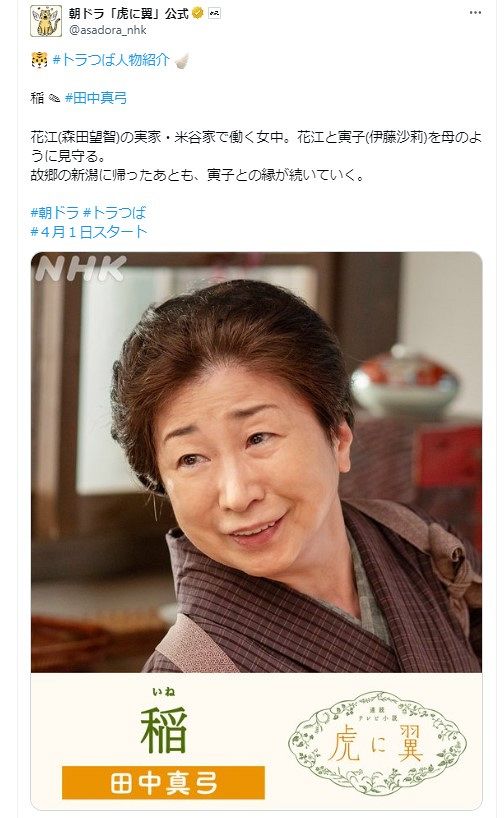Viewport: 504px width, 818px height.
Task: Click the small affiliation badge beside verified checkmark
Action: 214,14
